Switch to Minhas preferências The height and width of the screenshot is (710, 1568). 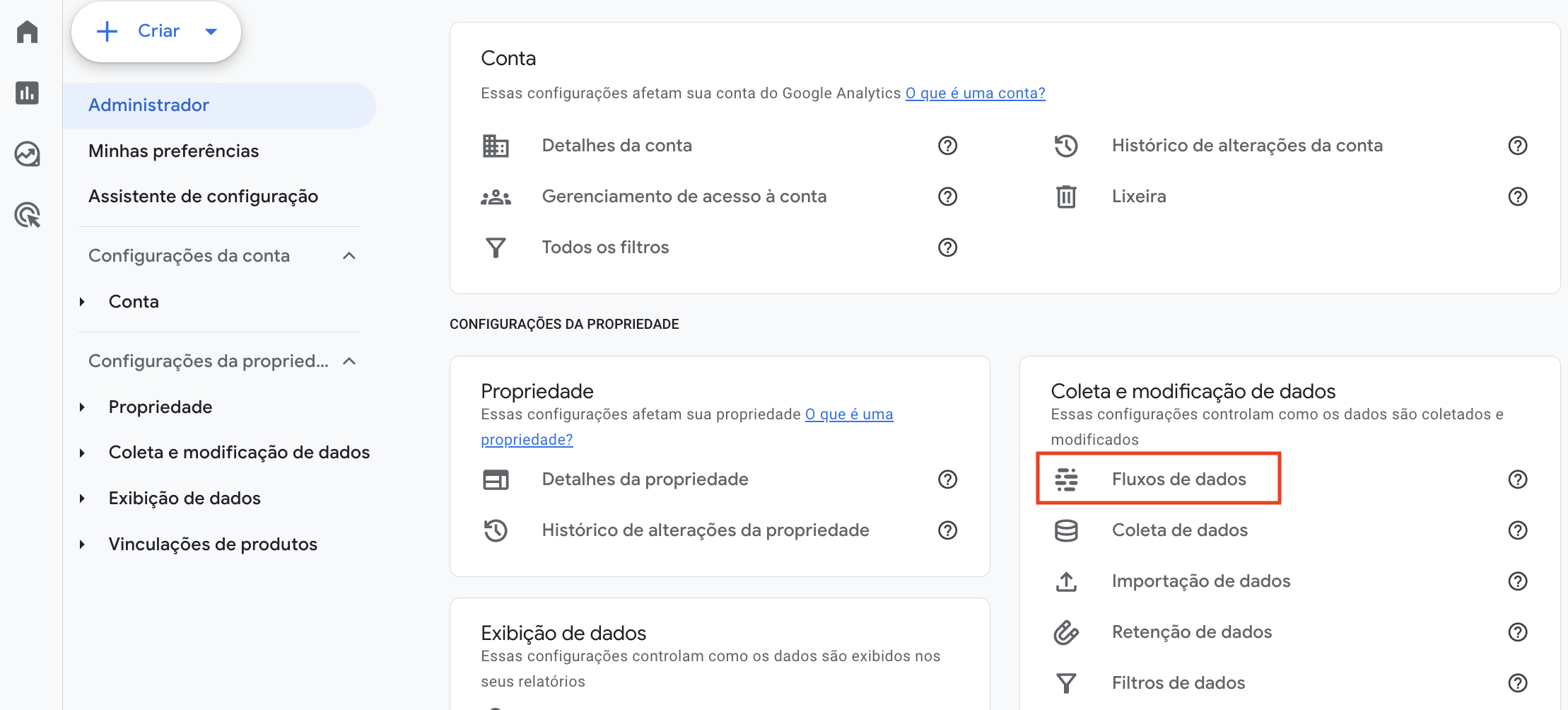173,151
